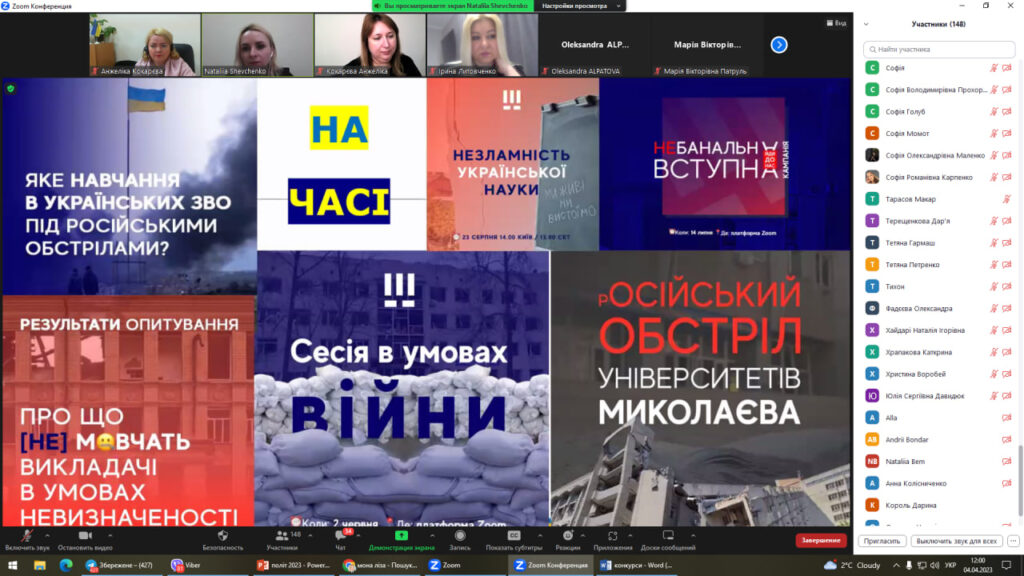The height and width of the screenshot is (576, 1024).
Task: Stop camera via Остановить видео
Action: [84, 537]
